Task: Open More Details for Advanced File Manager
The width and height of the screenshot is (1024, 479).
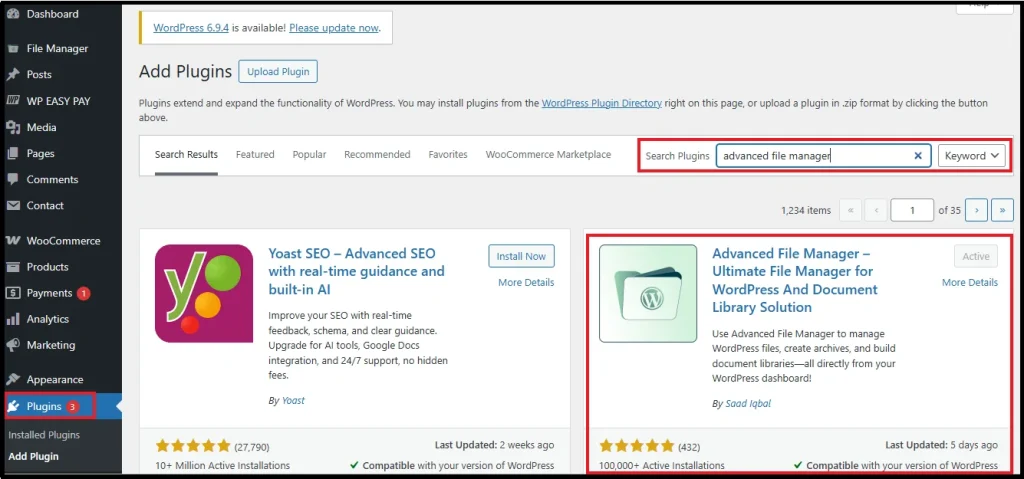Action: 970,282
